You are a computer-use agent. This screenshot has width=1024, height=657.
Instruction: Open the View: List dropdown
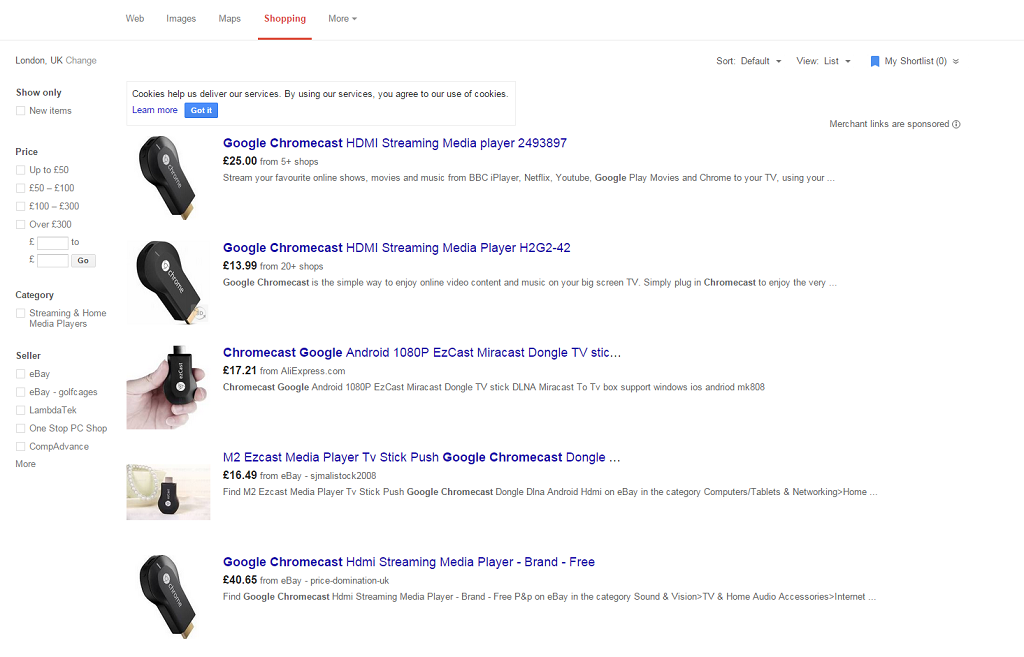click(824, 61)
